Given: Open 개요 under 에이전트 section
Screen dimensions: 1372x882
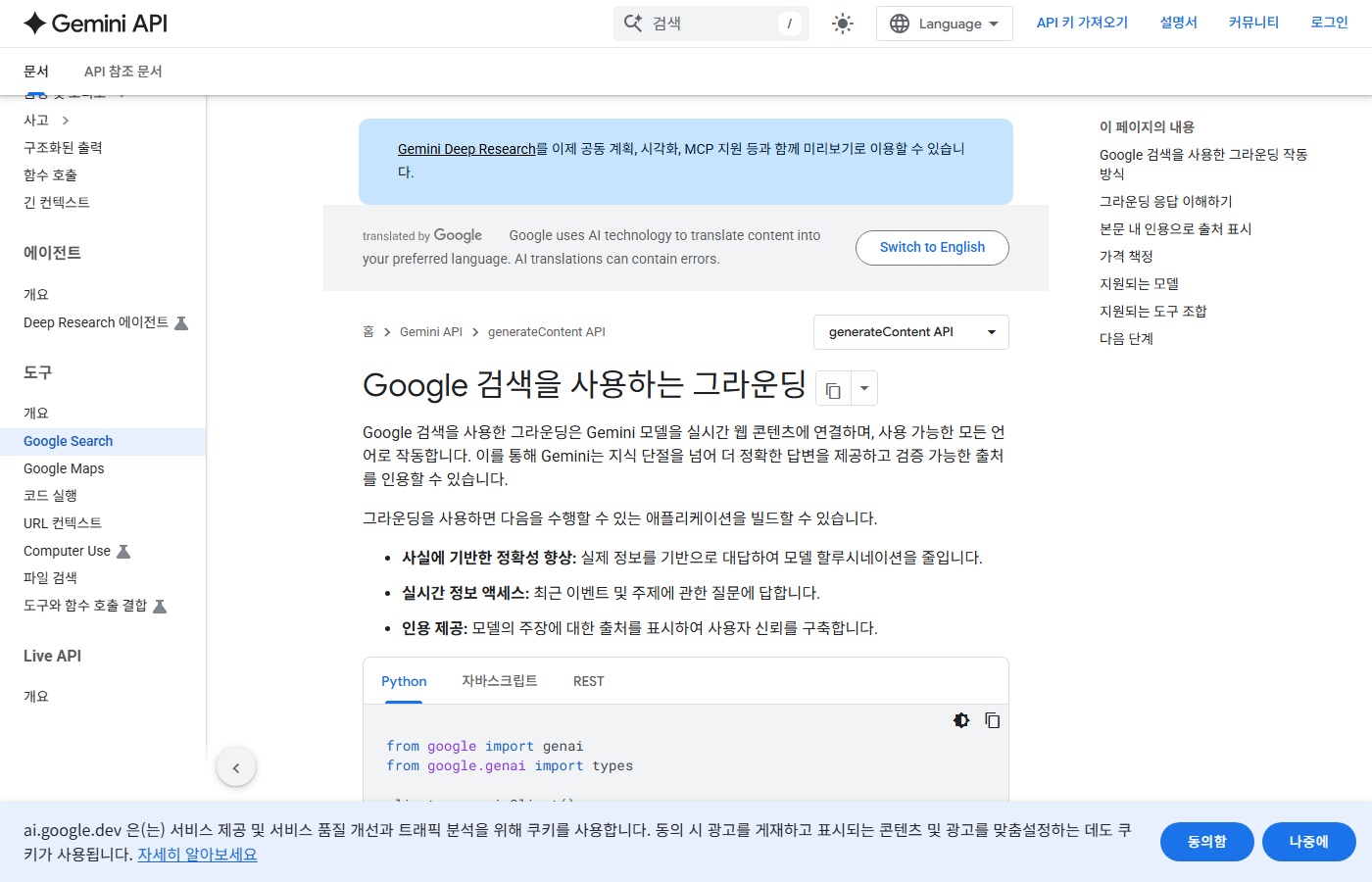Looking at the screenshot, I should (x=36, y=295).
